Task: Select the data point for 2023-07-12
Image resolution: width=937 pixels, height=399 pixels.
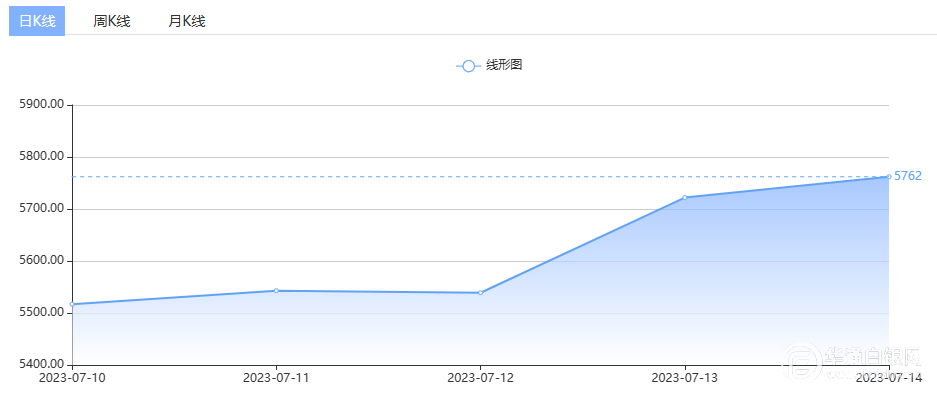Action: point(480,293)
